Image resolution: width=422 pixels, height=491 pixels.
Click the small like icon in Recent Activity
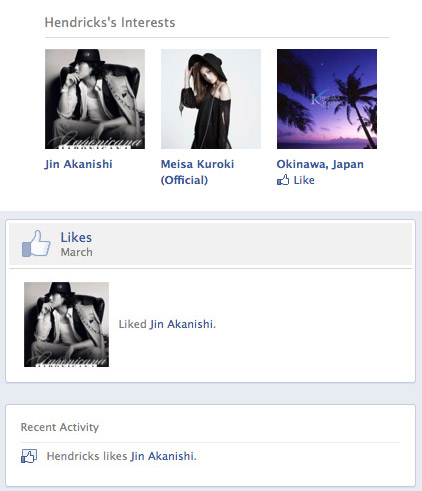tap(29, 456)
